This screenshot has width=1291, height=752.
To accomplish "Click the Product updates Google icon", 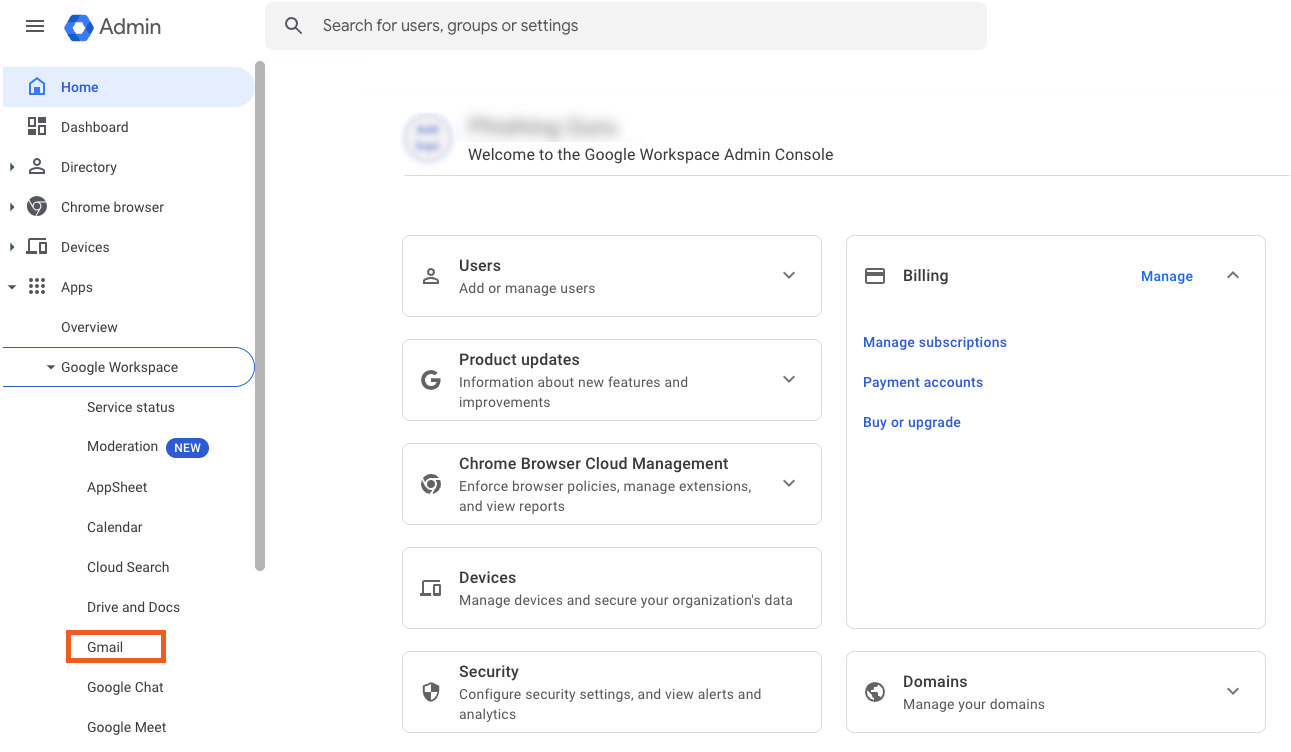I will pyautogui.click(x=431, y=380).
